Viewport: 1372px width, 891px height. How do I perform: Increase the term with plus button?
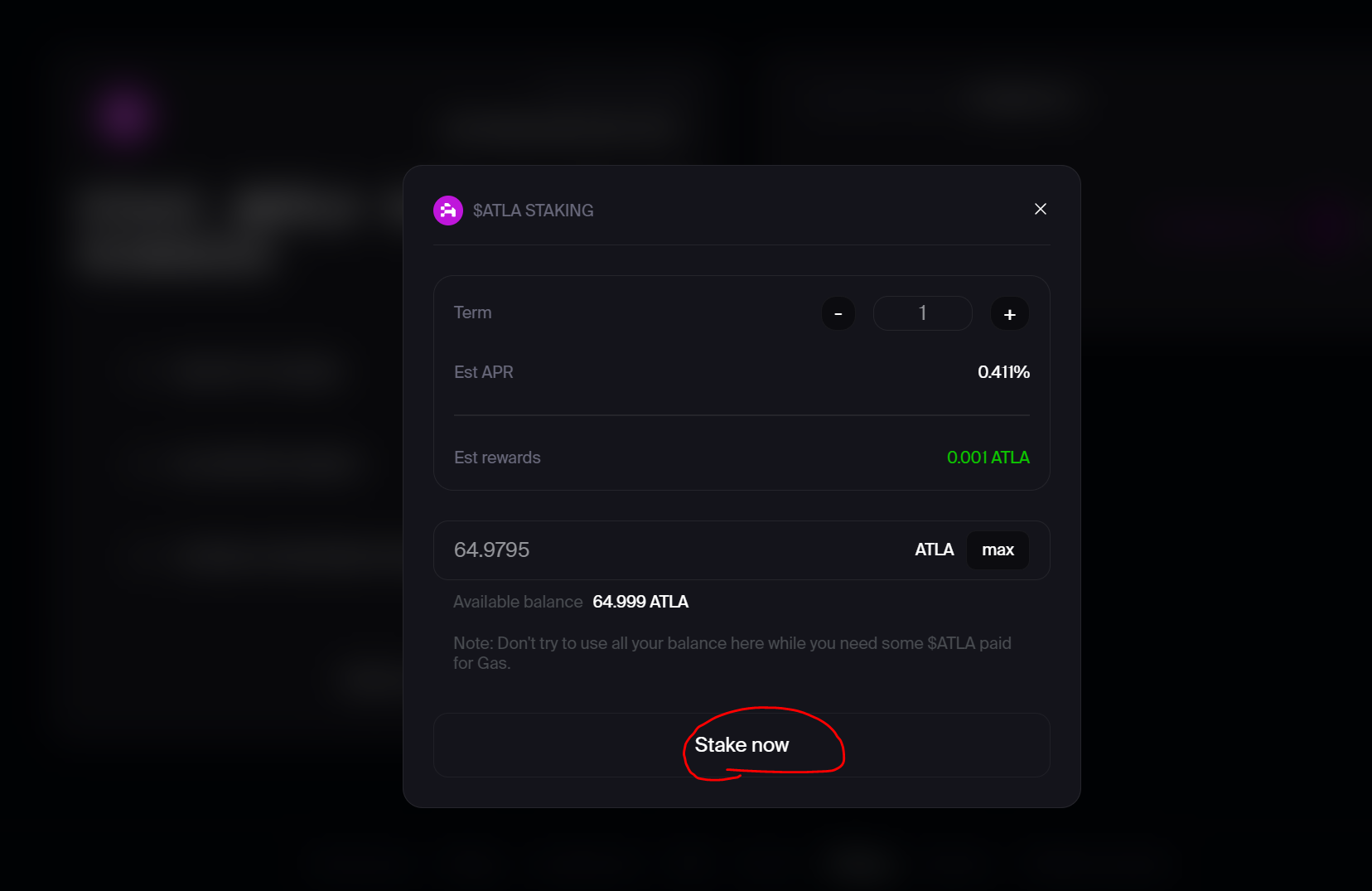(1010, 313)
